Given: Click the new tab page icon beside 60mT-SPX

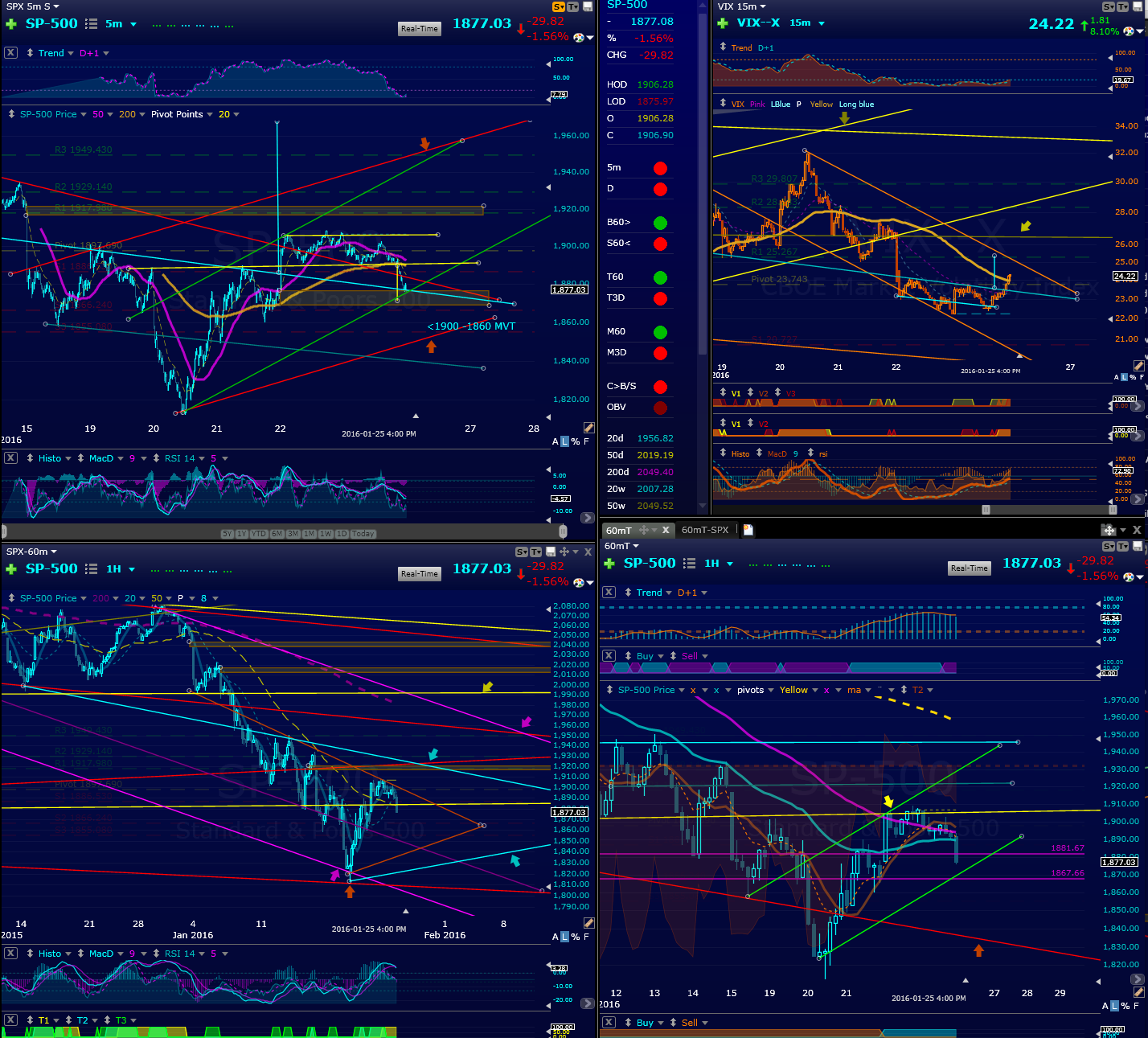Looking at the screenshot, I should click(x=748, y=530).
